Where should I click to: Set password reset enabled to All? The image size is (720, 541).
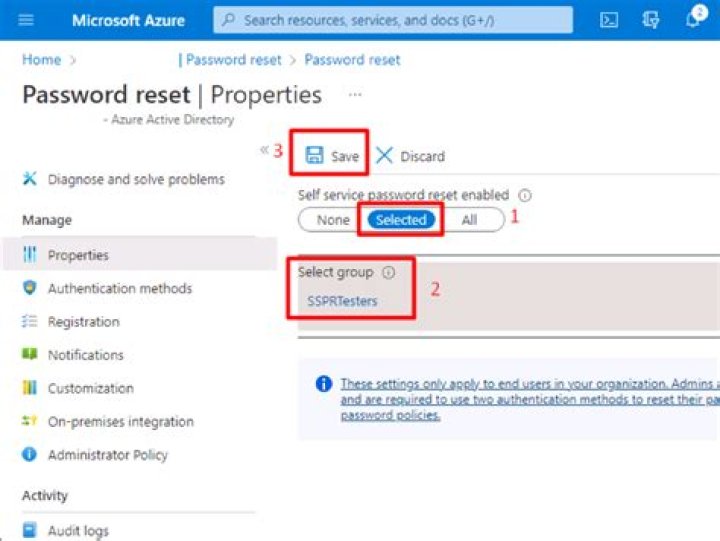click(469, 220)
